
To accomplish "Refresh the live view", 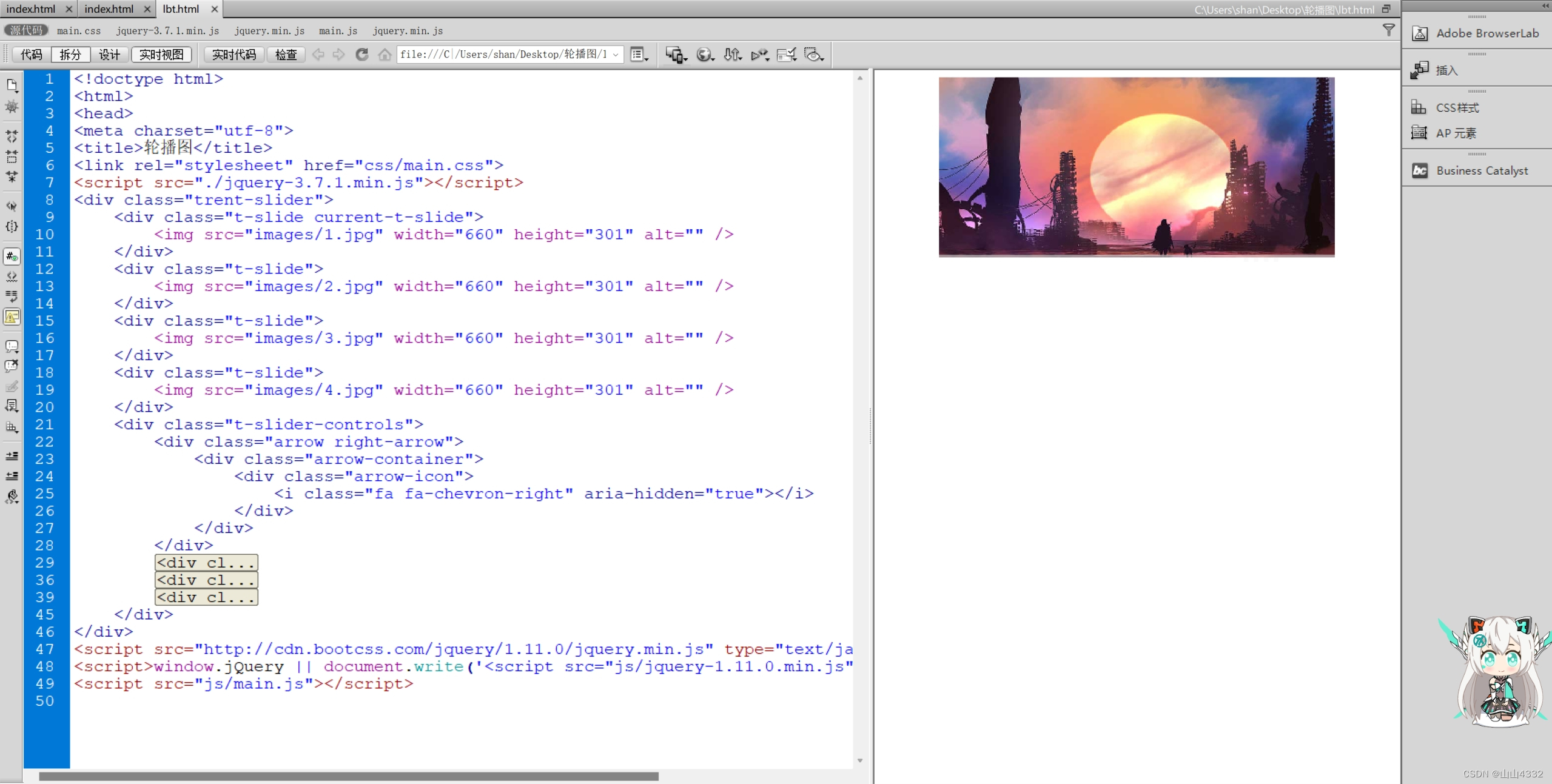I will coord(362,55).
